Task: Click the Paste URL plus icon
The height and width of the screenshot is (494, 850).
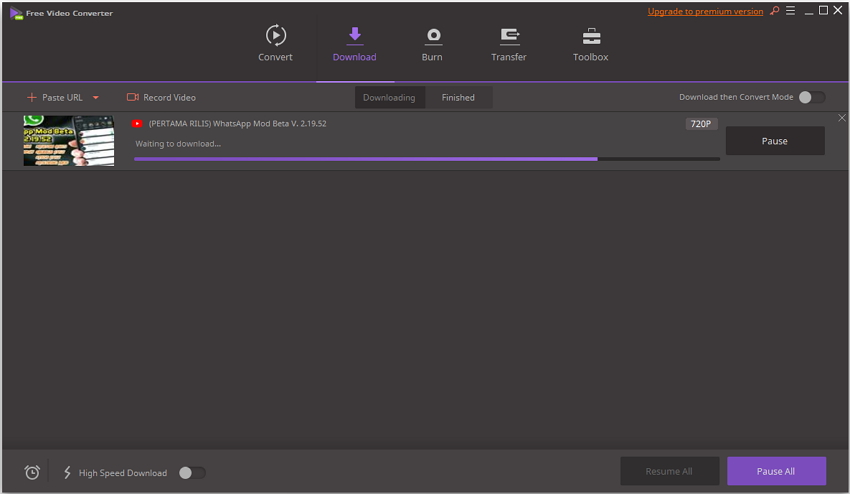Action: 31,98
